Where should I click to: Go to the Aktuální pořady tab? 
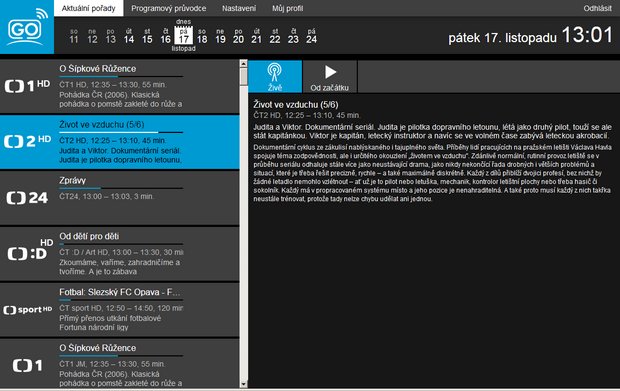tap(89, 8)
